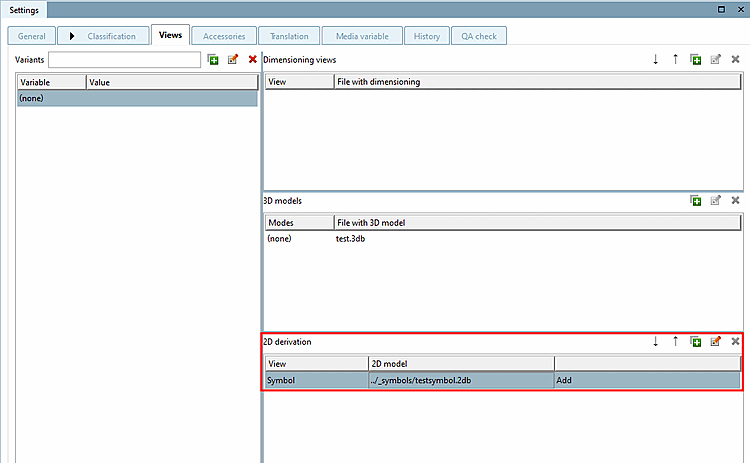Move the 2D derivation entry up
Viewport: 750px width, 463px height.
675,342
